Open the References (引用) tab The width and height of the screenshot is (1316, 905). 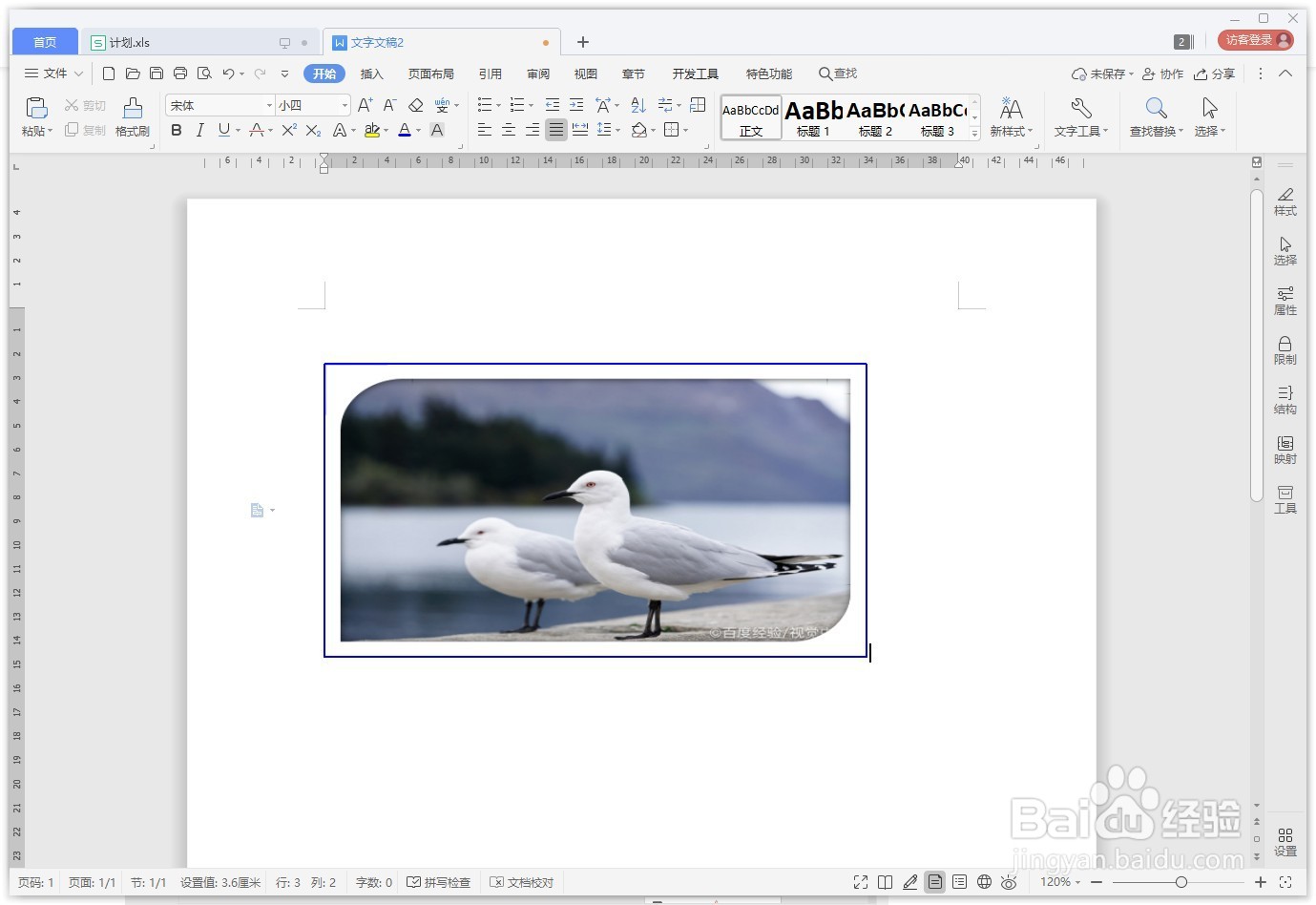[491, 74]
